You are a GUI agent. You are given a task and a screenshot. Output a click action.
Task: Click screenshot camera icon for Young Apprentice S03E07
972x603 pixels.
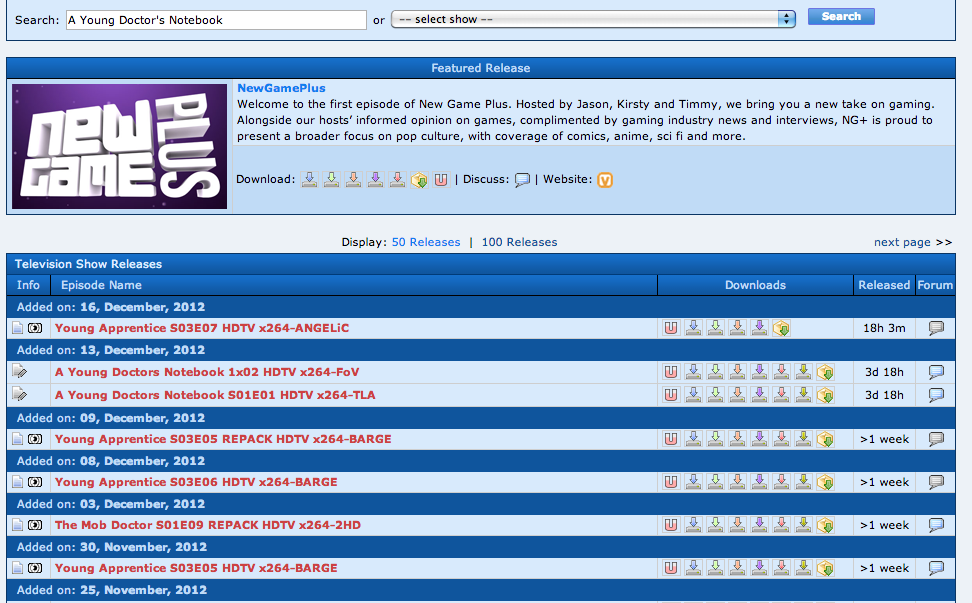click(35, 328)
